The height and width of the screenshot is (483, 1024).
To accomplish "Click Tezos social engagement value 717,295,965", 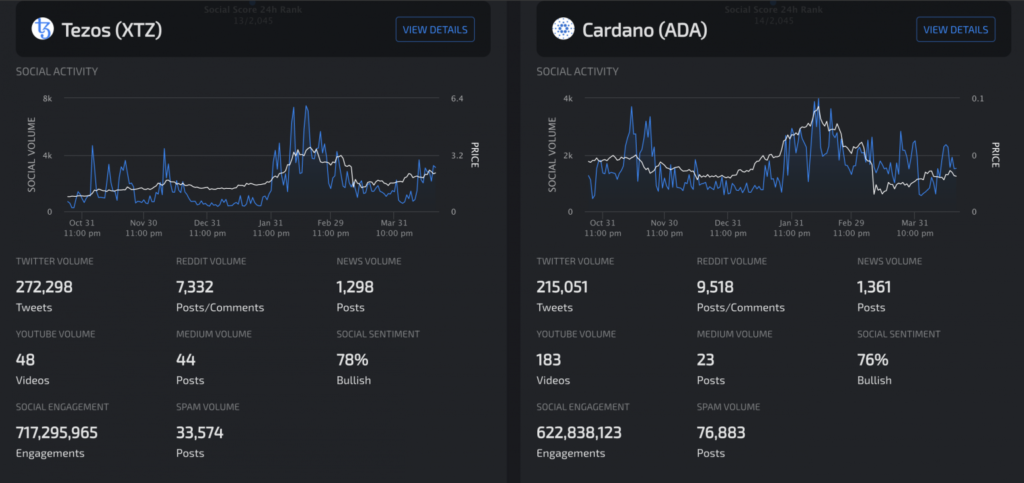I will pos(57,433).
